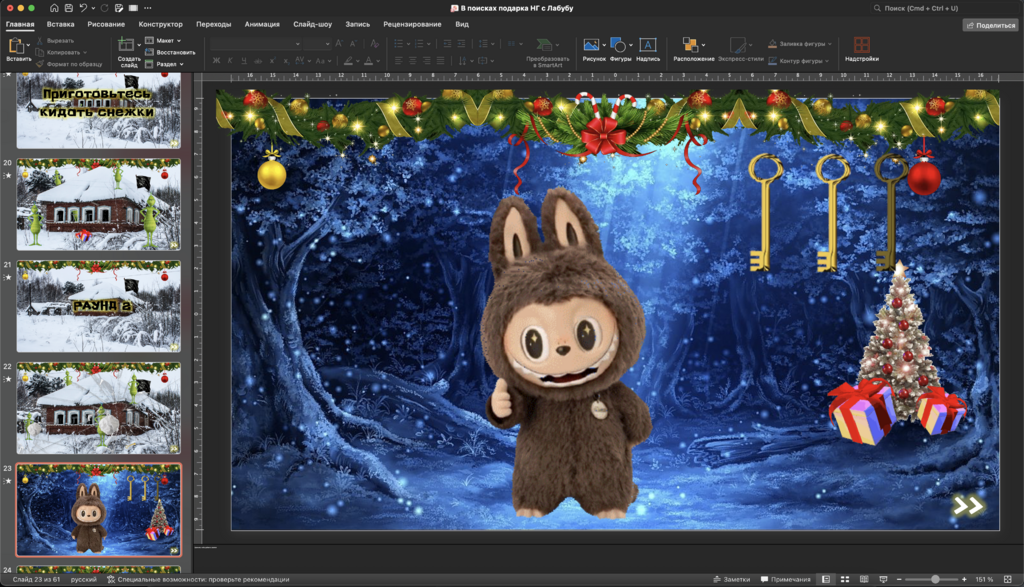Switch to the Анимация tab
The height and width of the screenshot is (587, 1024).
coord(262,24)
